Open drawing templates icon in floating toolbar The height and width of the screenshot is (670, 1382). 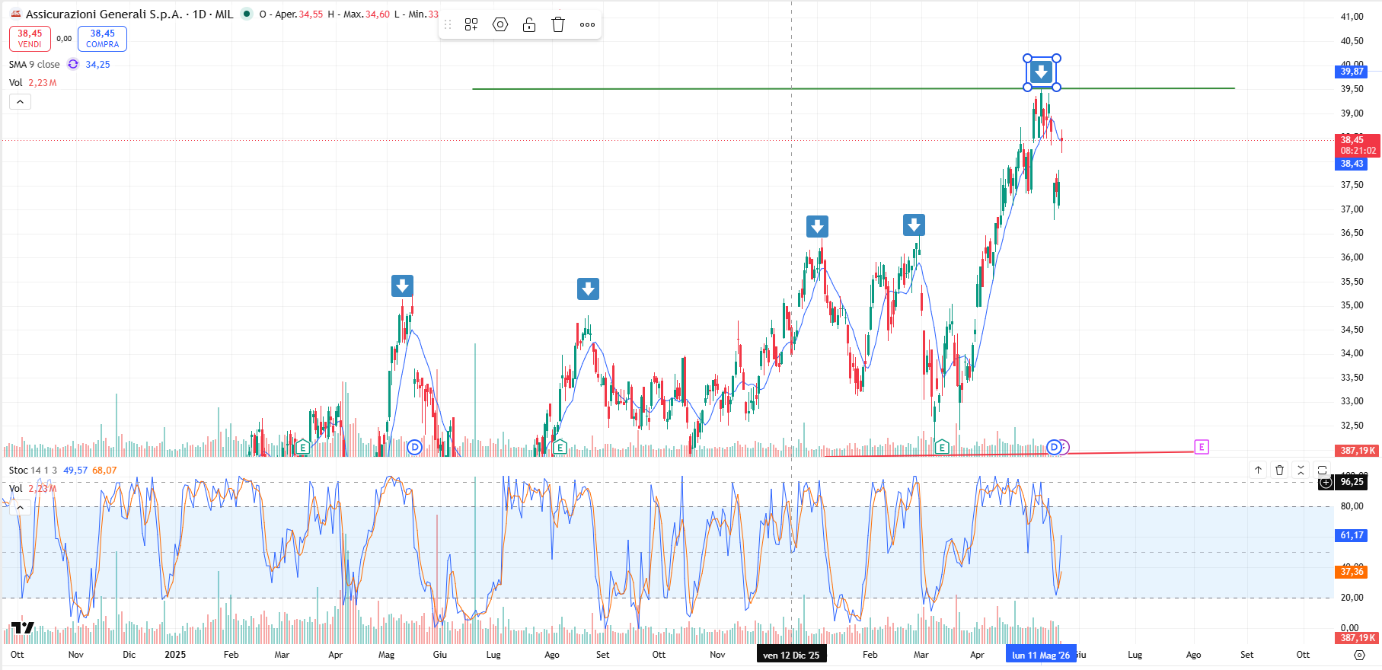click(471, 24)
